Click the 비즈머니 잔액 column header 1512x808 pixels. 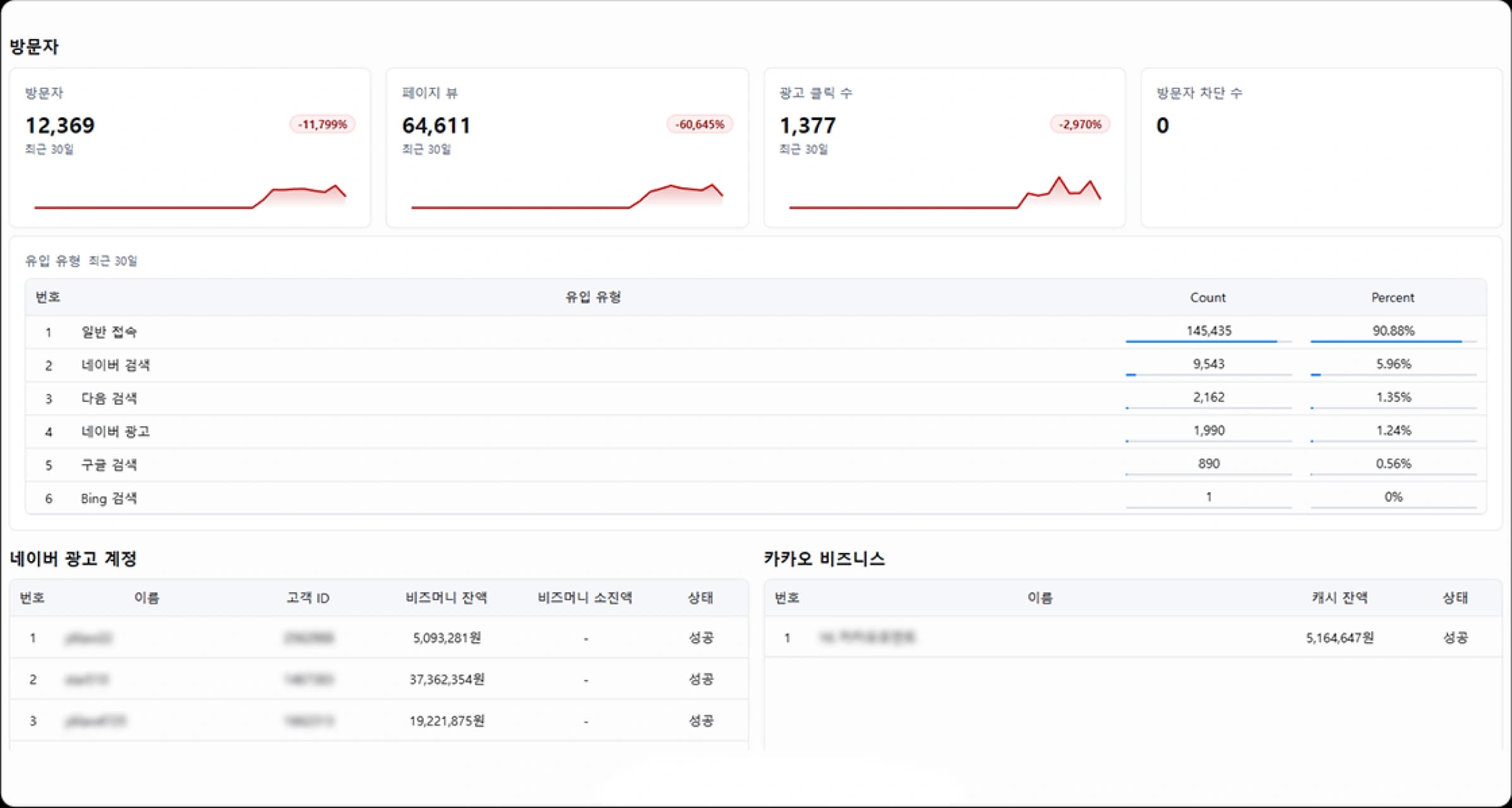pos(446,598)
